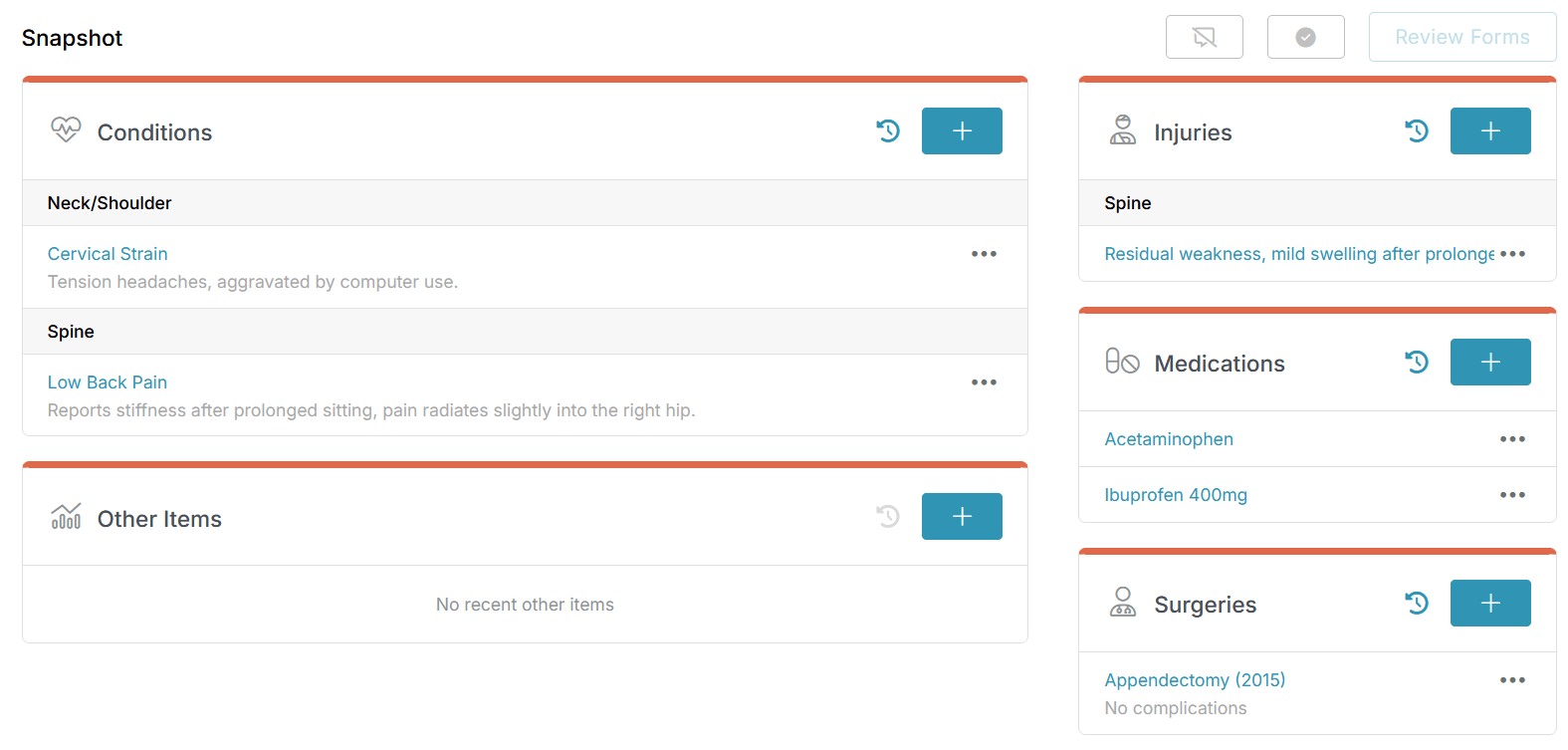Click the Conditions section title
The height and width of the screenshot is (750, 1568).
pyautogui.click(x=154, y=132)
